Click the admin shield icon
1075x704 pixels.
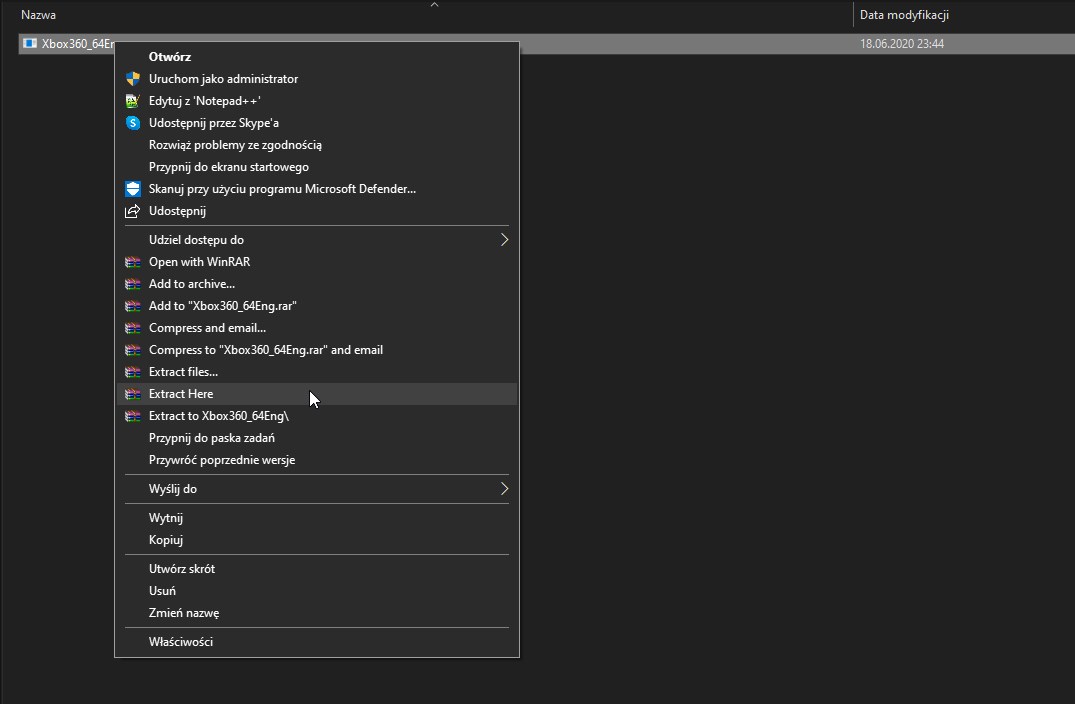point(133,79)
